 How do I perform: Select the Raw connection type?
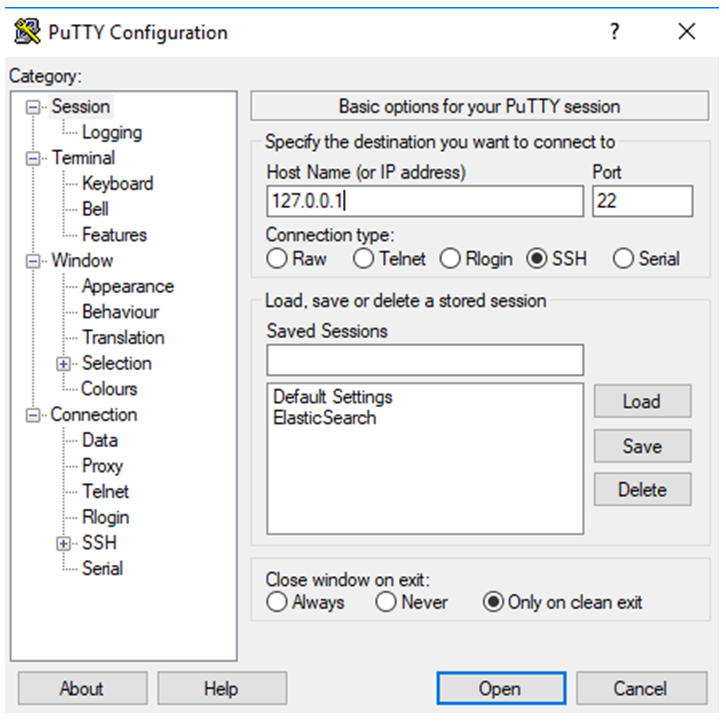click(277, 258)
